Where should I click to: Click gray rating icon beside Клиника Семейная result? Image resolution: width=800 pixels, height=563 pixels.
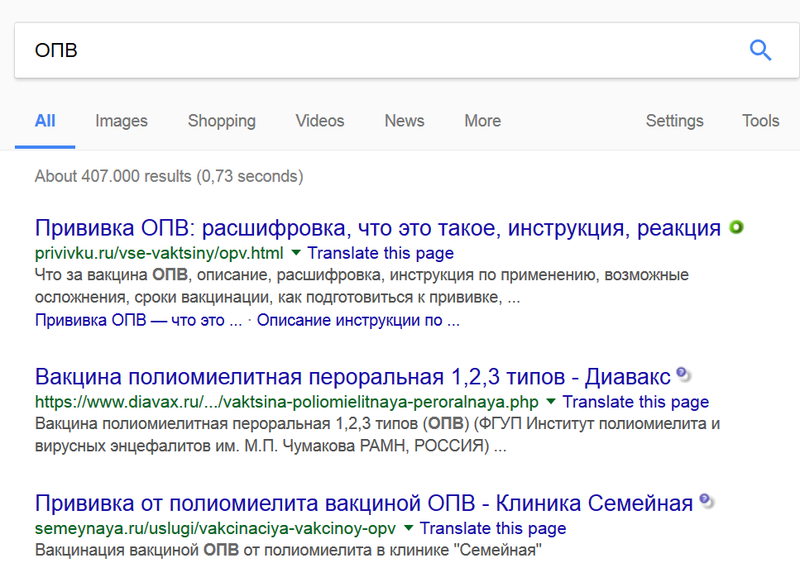(707, 500)
